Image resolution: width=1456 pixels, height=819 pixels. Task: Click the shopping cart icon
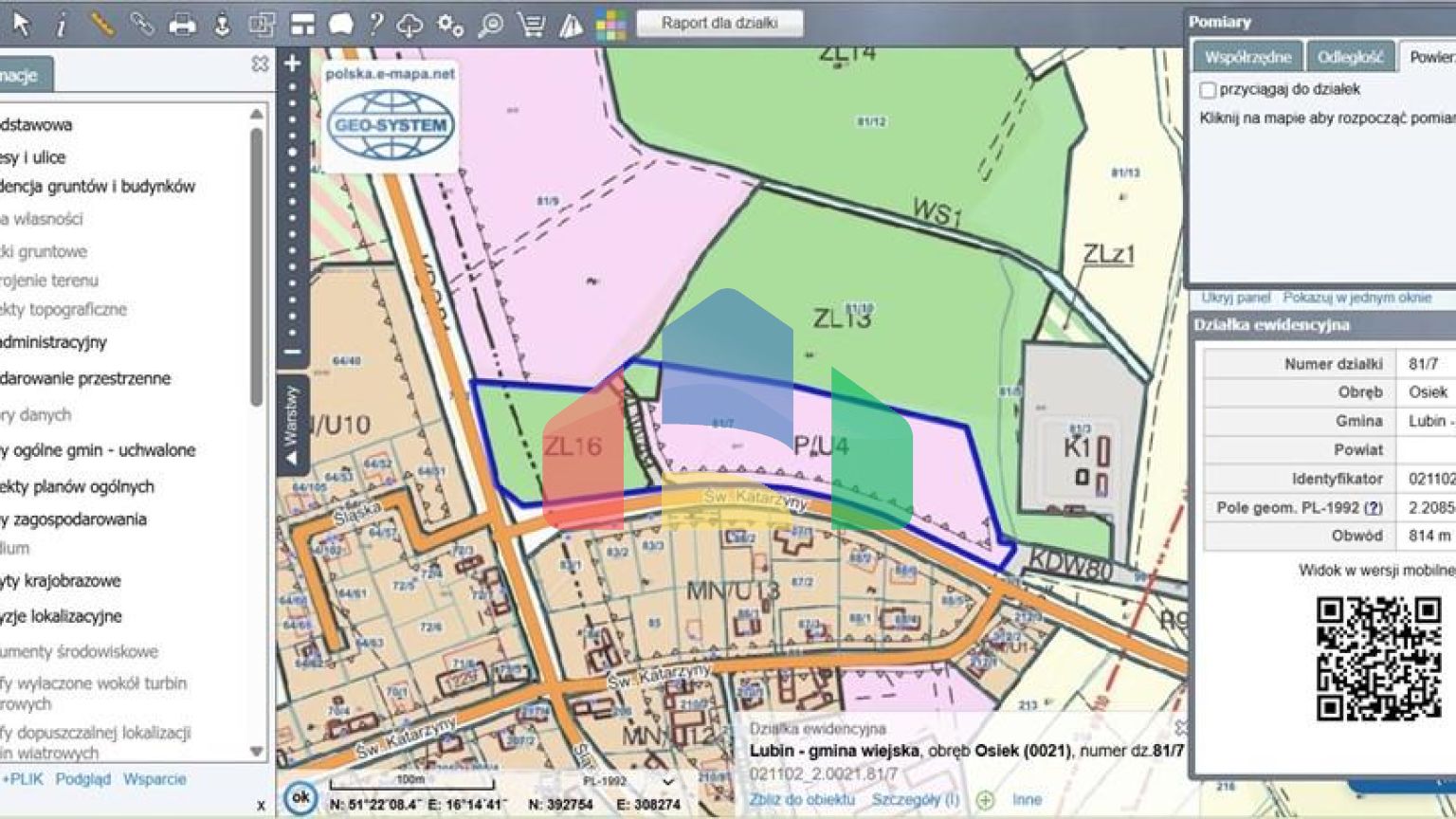(x=531, y=25)
